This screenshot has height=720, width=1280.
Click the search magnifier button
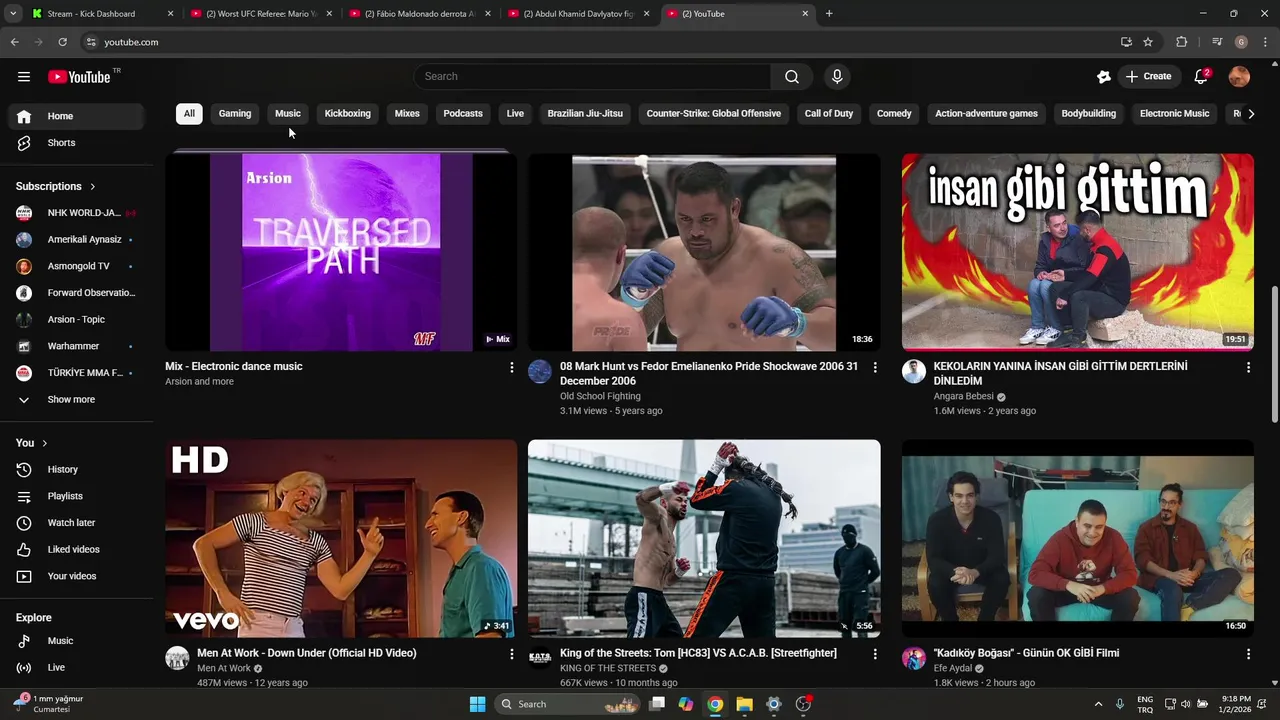792,77
